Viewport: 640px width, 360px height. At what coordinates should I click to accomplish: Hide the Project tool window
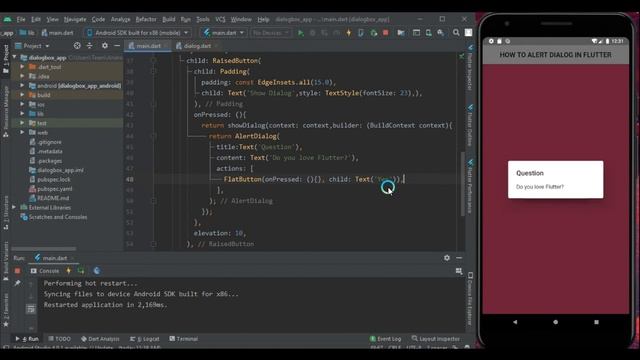(117, 46)
